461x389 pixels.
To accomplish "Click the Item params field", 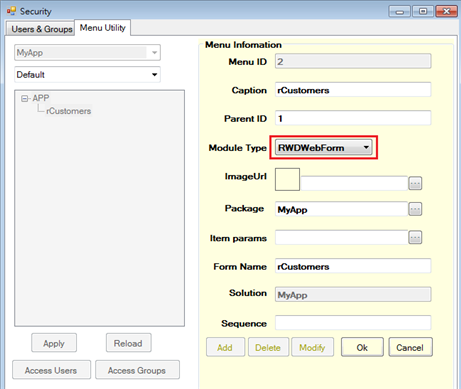I will coord(341,237).
